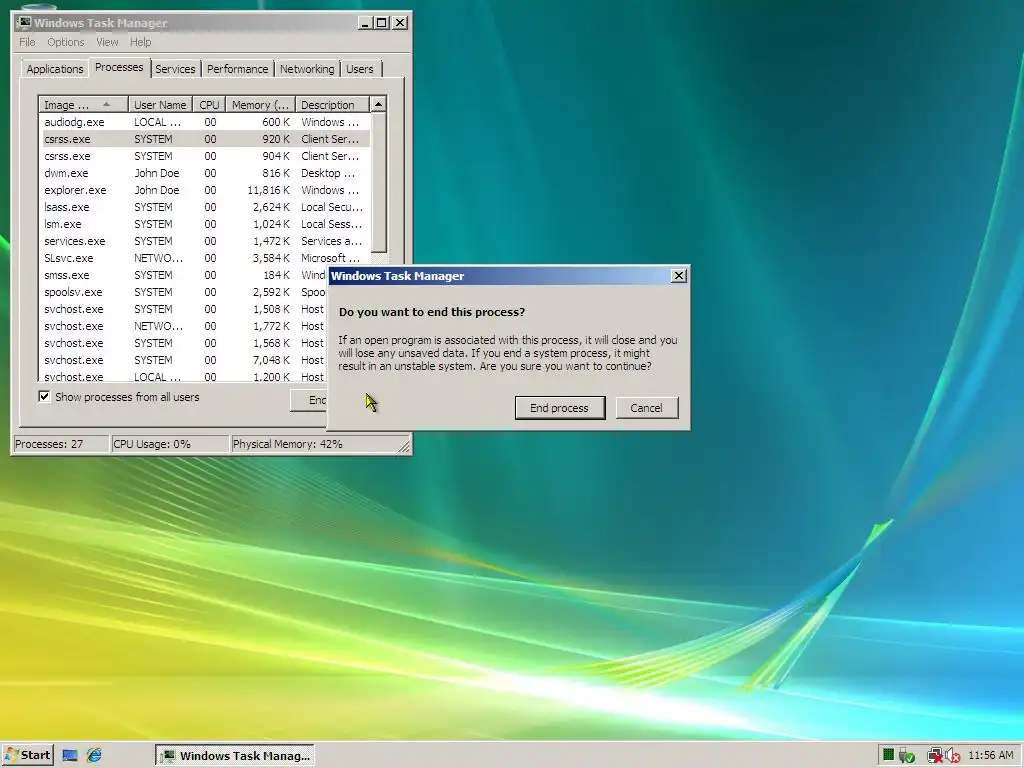Click CPU Usage: 0% status entry
1024x768 pixels.
170,444
